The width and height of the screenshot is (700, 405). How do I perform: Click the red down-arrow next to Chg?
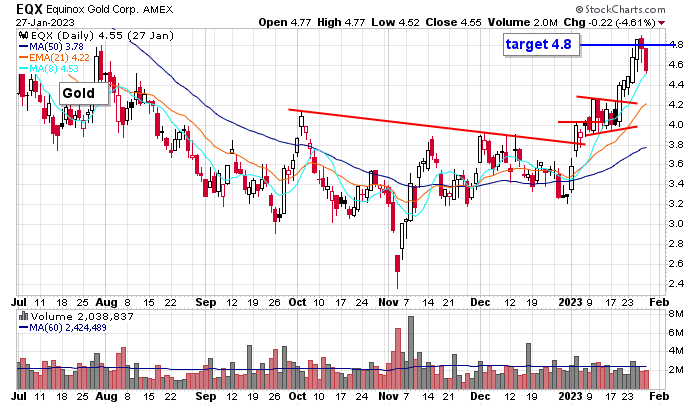(x=661, y=23)
